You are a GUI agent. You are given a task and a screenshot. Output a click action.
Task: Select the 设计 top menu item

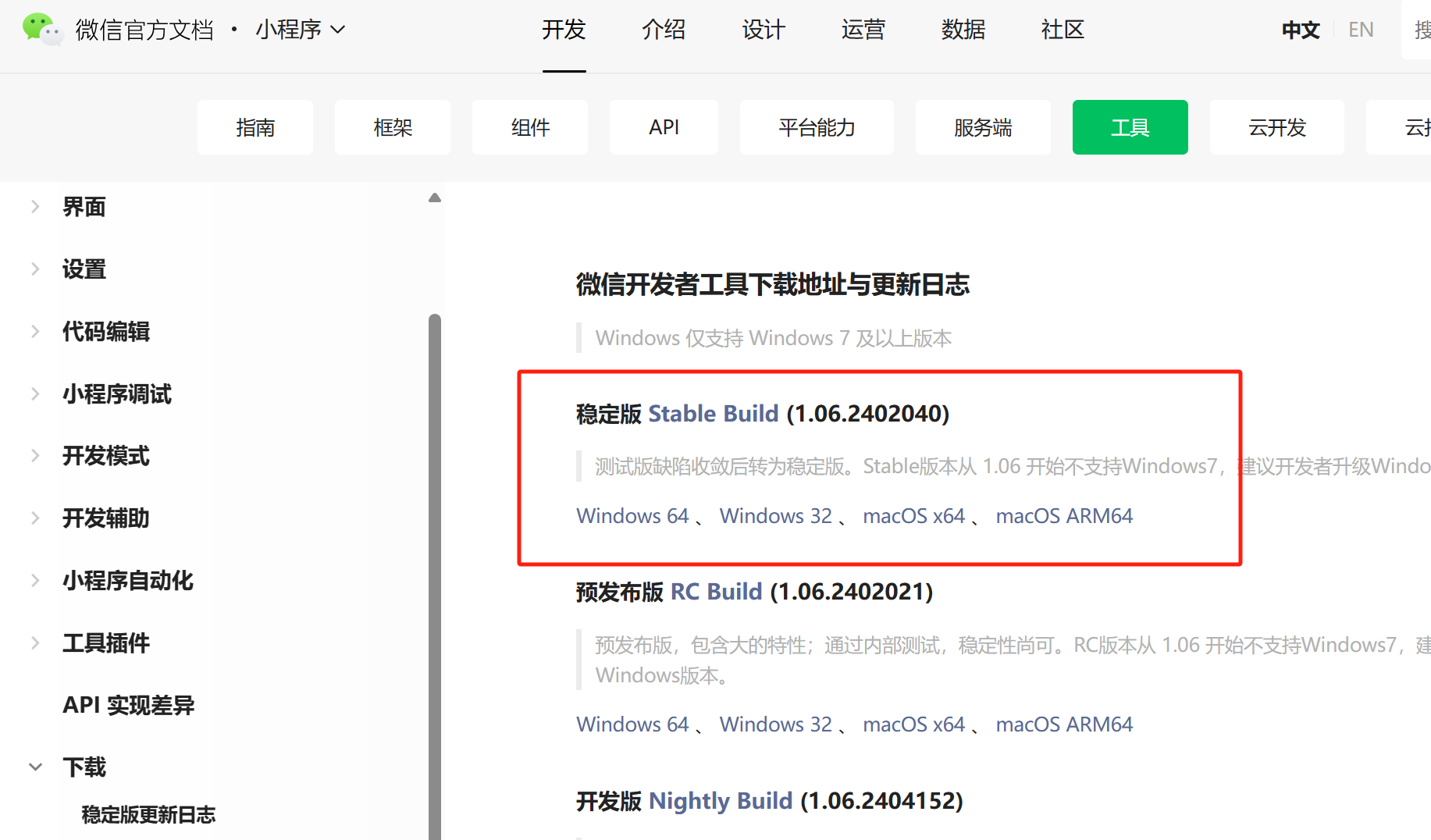pyautogui.click(x=764, y=30)
